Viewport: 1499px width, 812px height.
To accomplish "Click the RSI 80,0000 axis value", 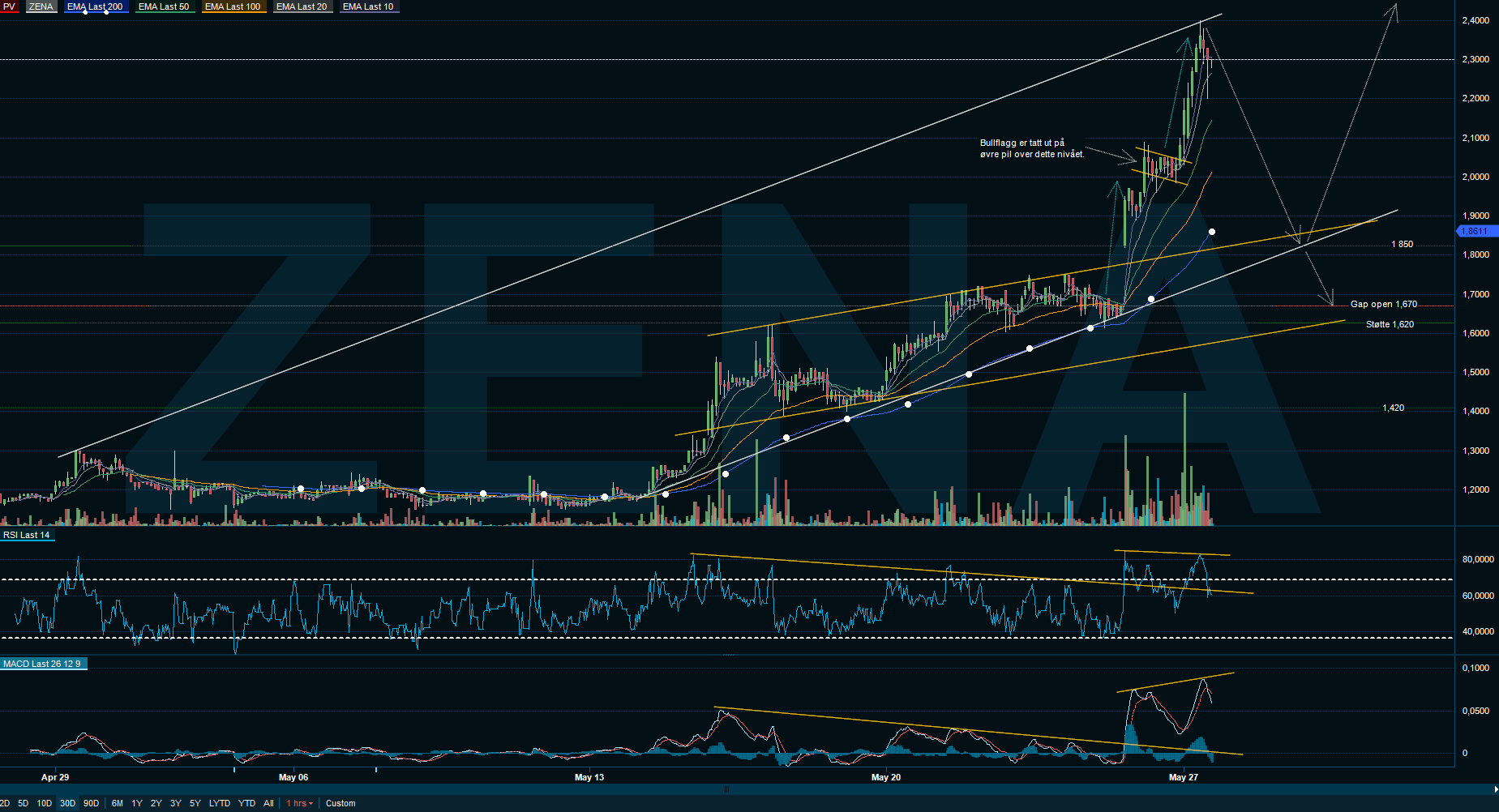I will (1478, 559).
